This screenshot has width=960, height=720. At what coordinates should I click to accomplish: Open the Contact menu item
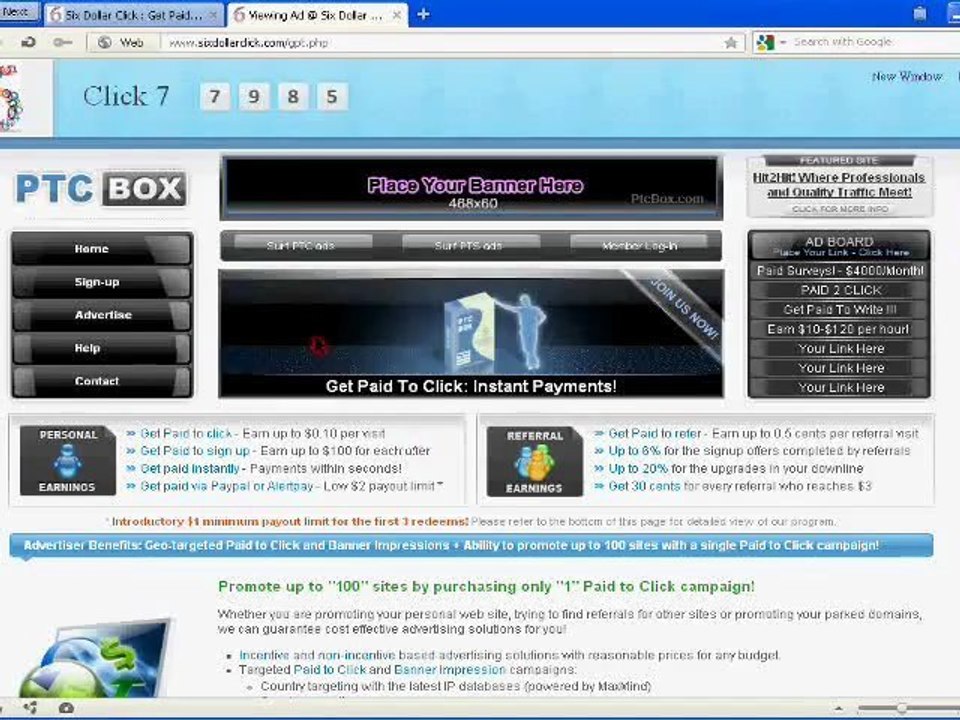pos(102,381)
